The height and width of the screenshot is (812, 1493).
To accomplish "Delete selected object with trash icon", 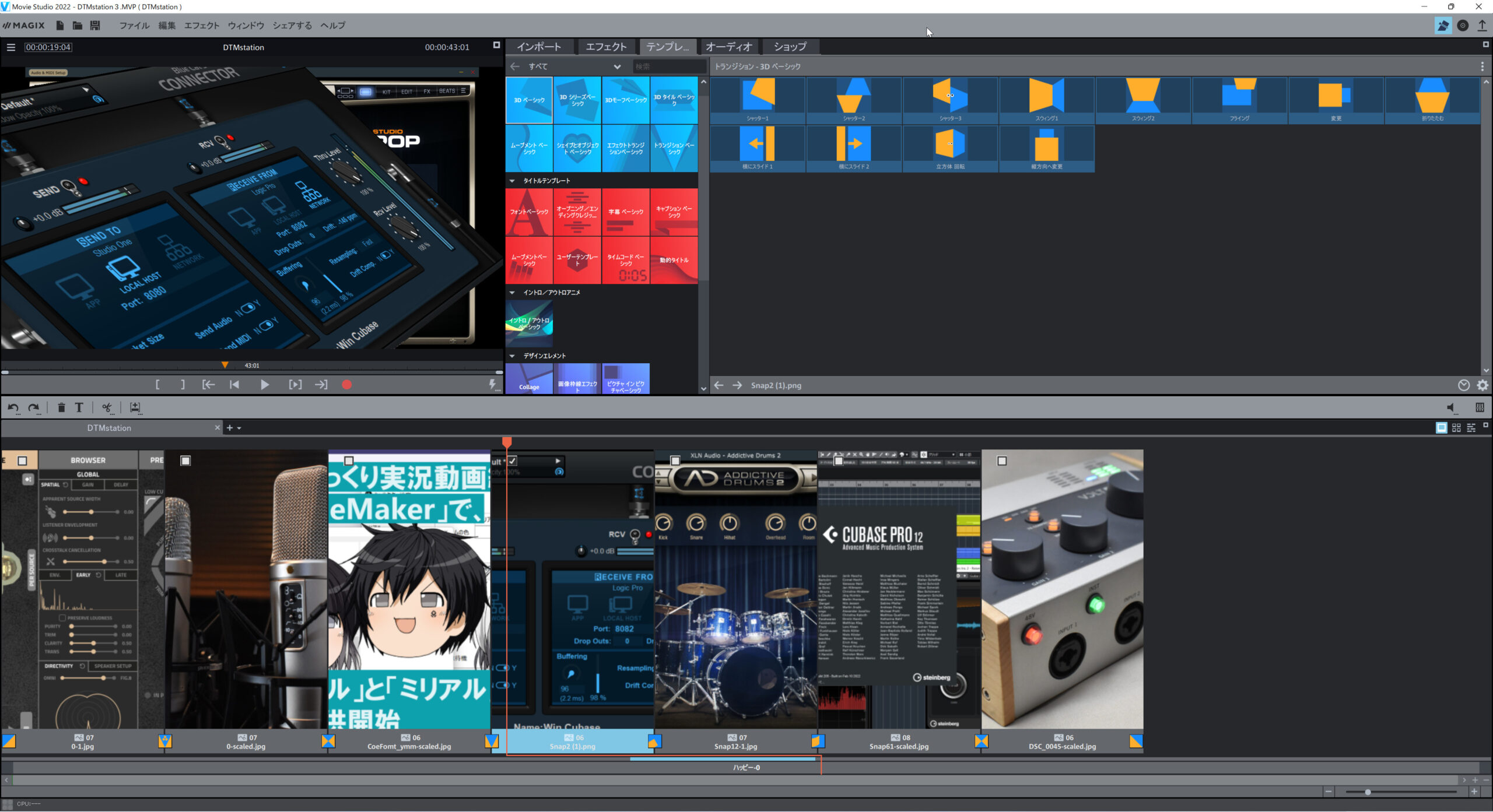I will [61, 407].
